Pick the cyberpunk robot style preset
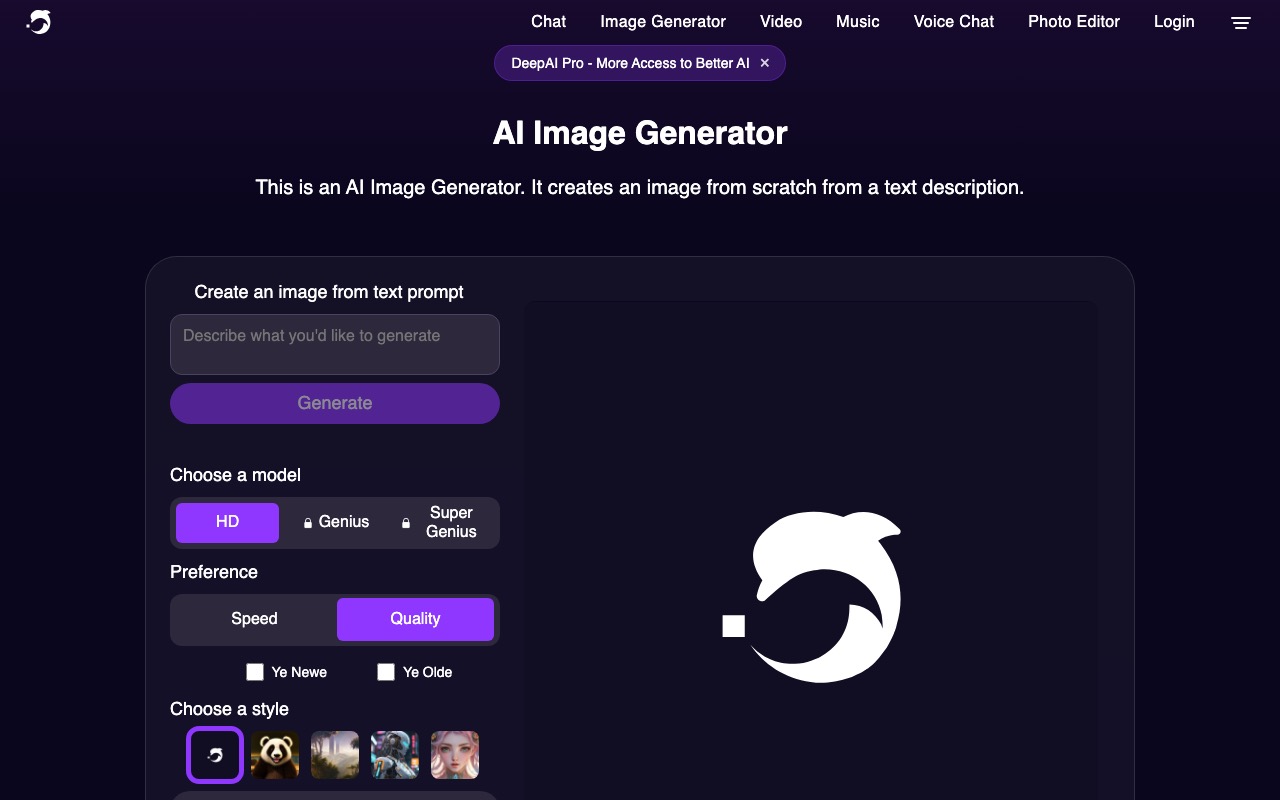 pos(394,755)
